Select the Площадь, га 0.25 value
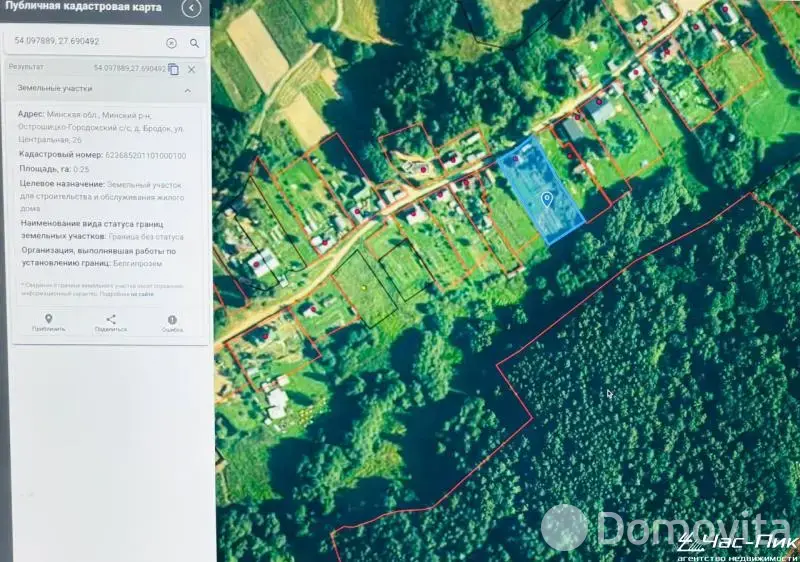Screen dimensions: 800x562 coord(81,169)
